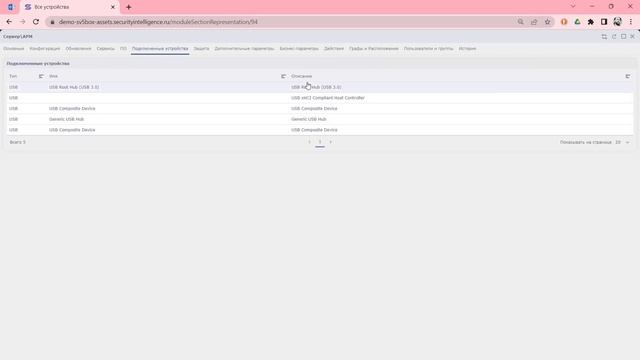This screenshot has width=640, height=360.
Task: Select USB Root Hub (USB 3.0) in Имя column
Action: pyautogui.click(x=74, y=87)
